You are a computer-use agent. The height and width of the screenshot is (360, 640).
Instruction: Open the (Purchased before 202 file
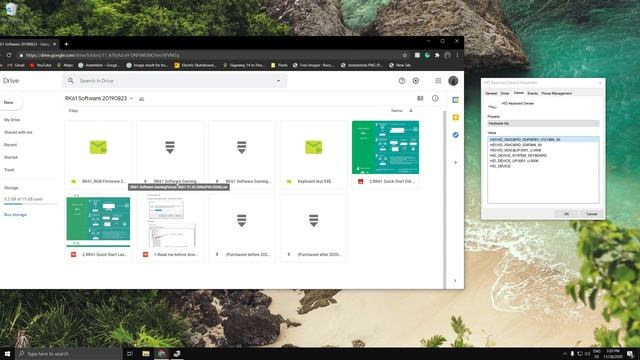(x=242, y=228)
